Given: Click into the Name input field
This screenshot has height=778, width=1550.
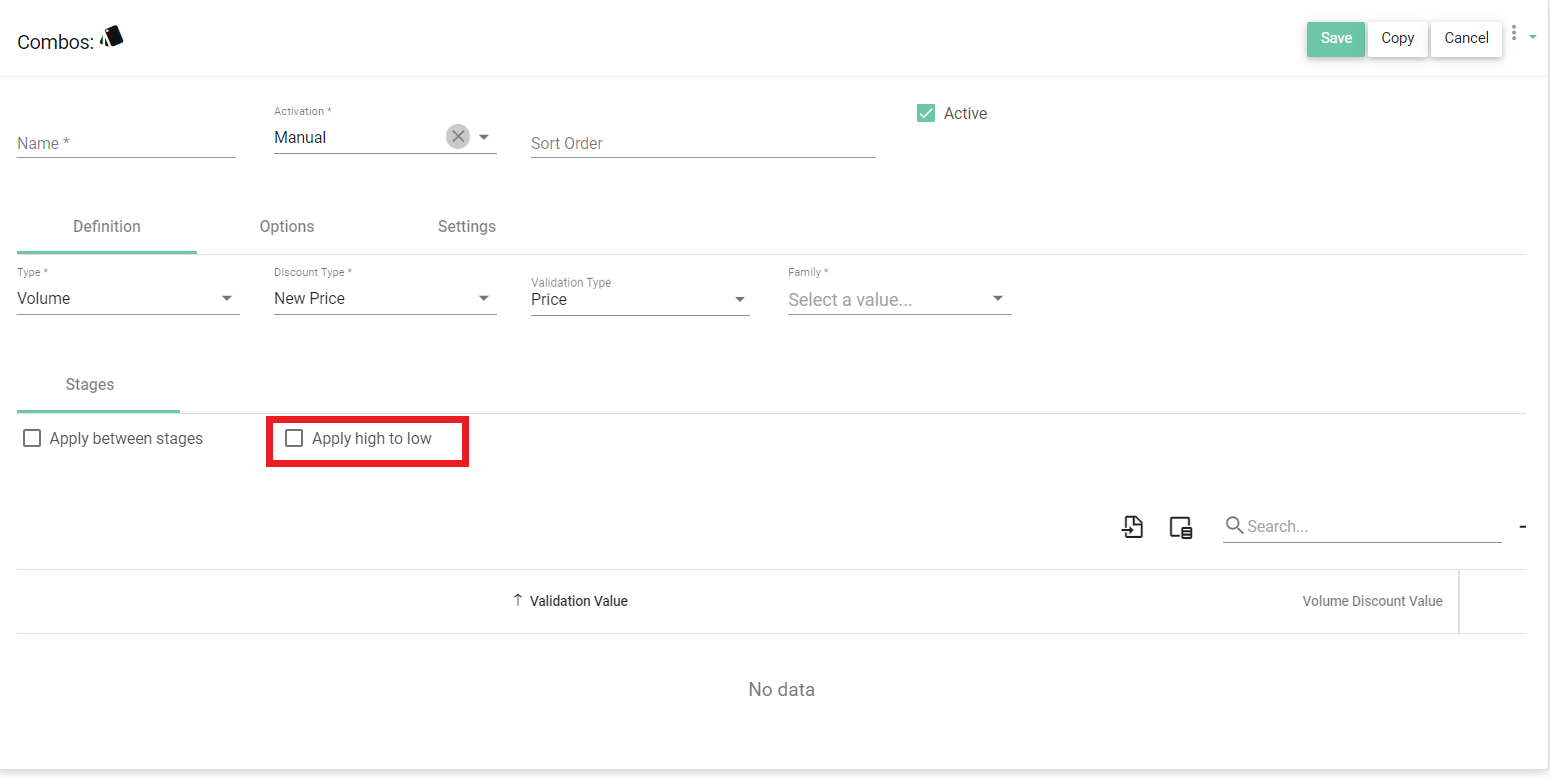Looking at the screenshot, I should [x=126, y=143].
